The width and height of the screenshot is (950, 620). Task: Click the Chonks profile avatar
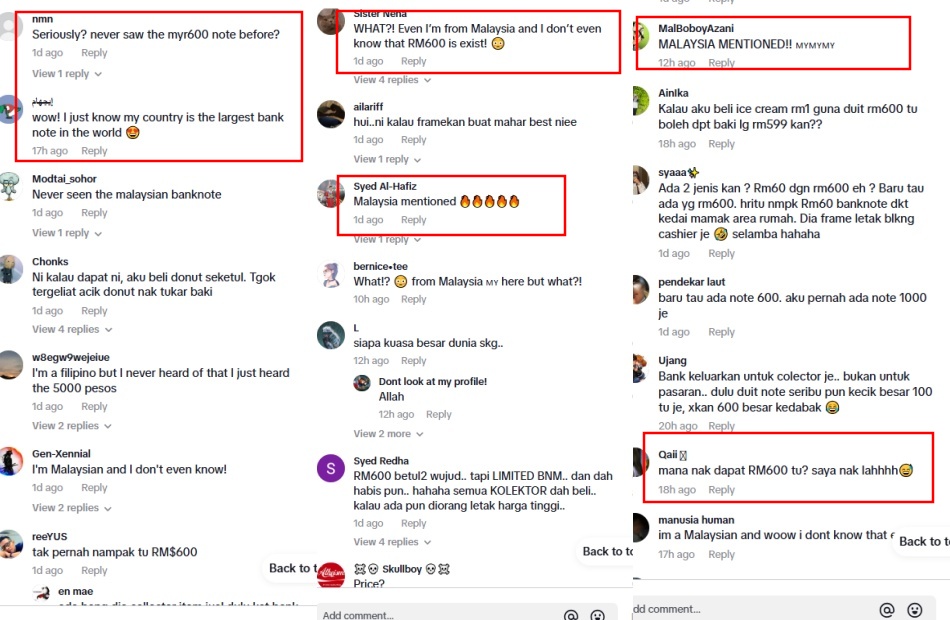point(10,269)
